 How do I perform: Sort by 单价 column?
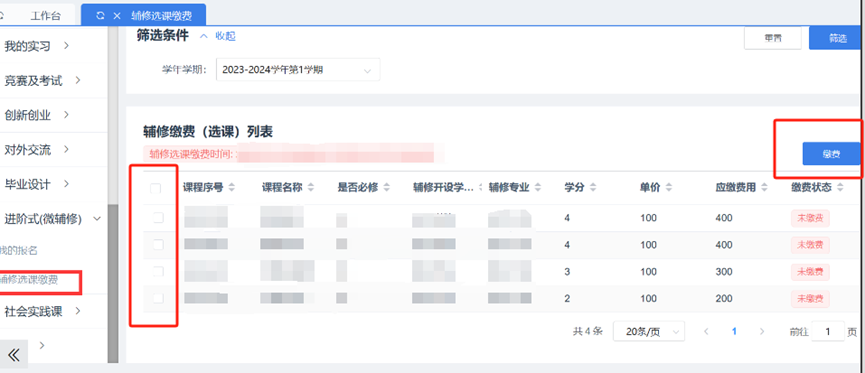click(x=668, y=188)
